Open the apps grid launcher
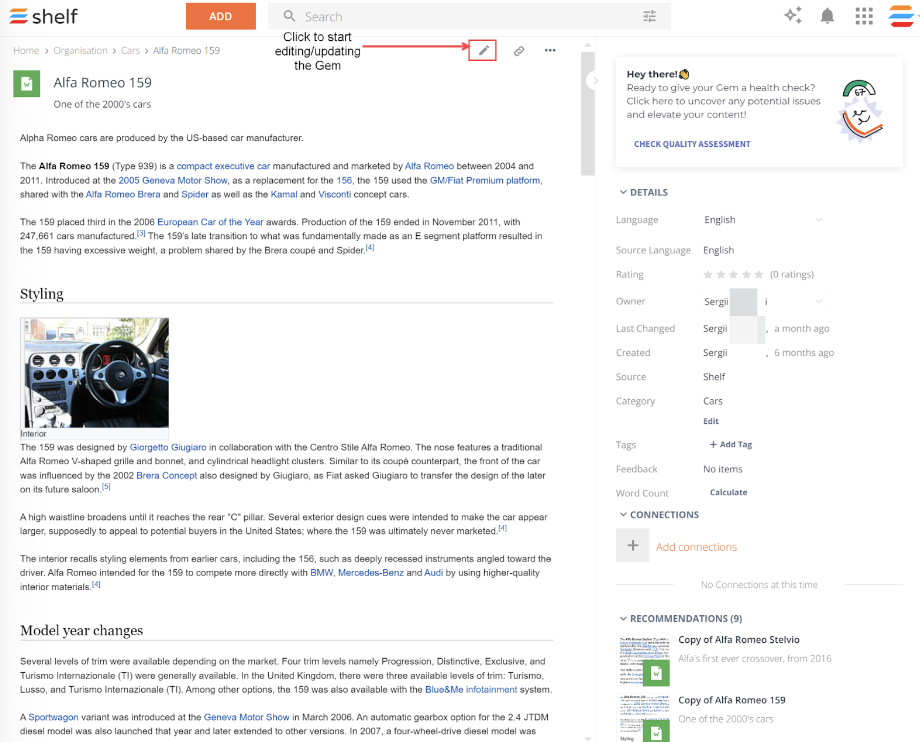The height and width of the screenshot is (742, 920). (x=864, y=16)
